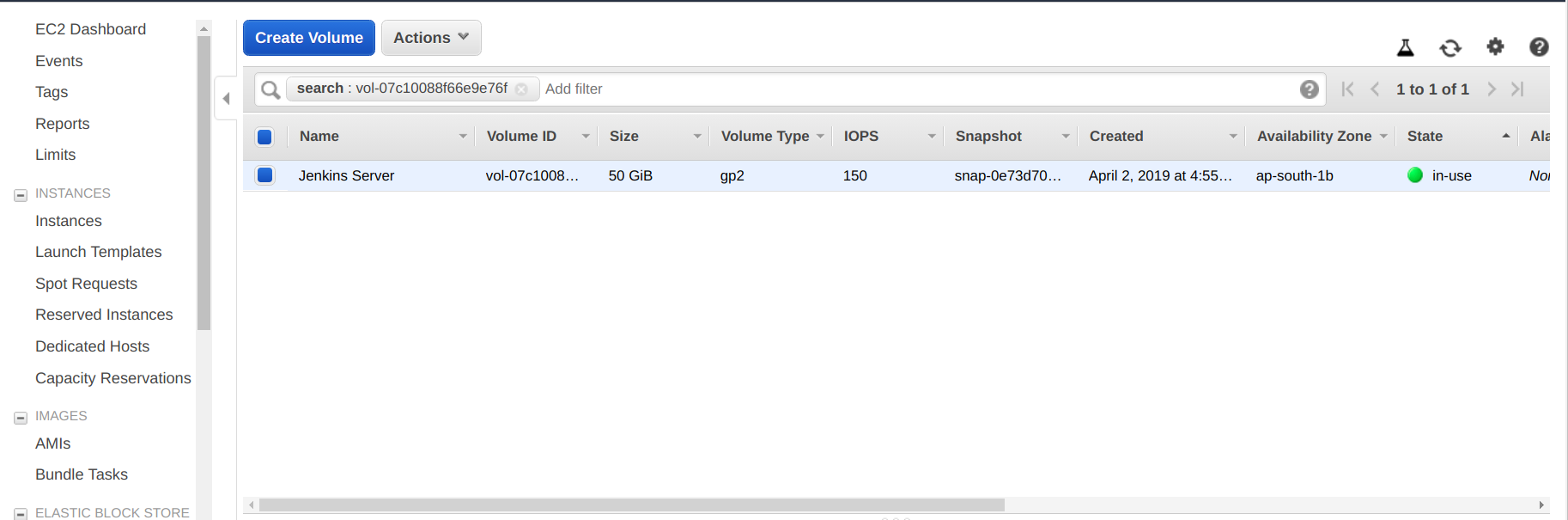Click the experiments flask icon
1568x520 pixels.
1405,48
